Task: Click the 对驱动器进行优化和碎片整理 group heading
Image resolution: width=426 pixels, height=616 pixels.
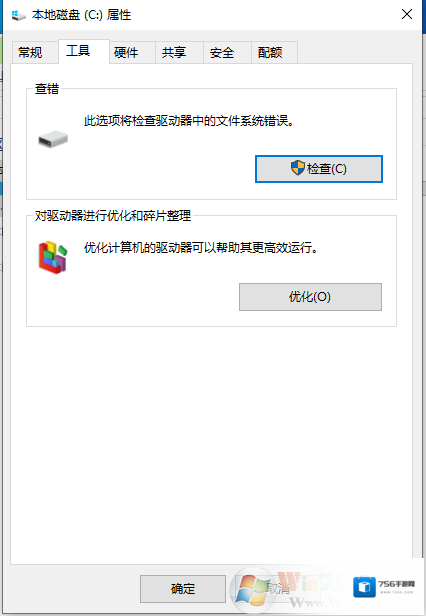Action: [113, 216]
